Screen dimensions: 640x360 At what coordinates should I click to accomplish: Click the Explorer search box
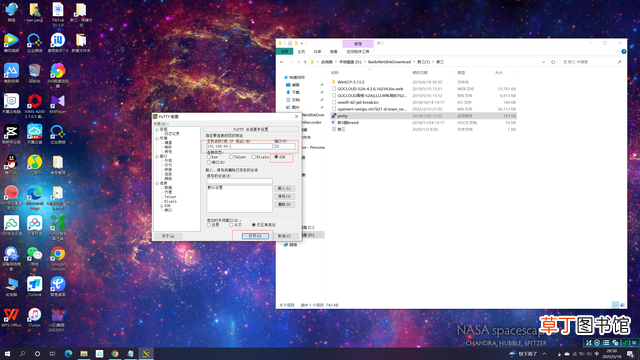pyautogui.click(x=592, y=62)
